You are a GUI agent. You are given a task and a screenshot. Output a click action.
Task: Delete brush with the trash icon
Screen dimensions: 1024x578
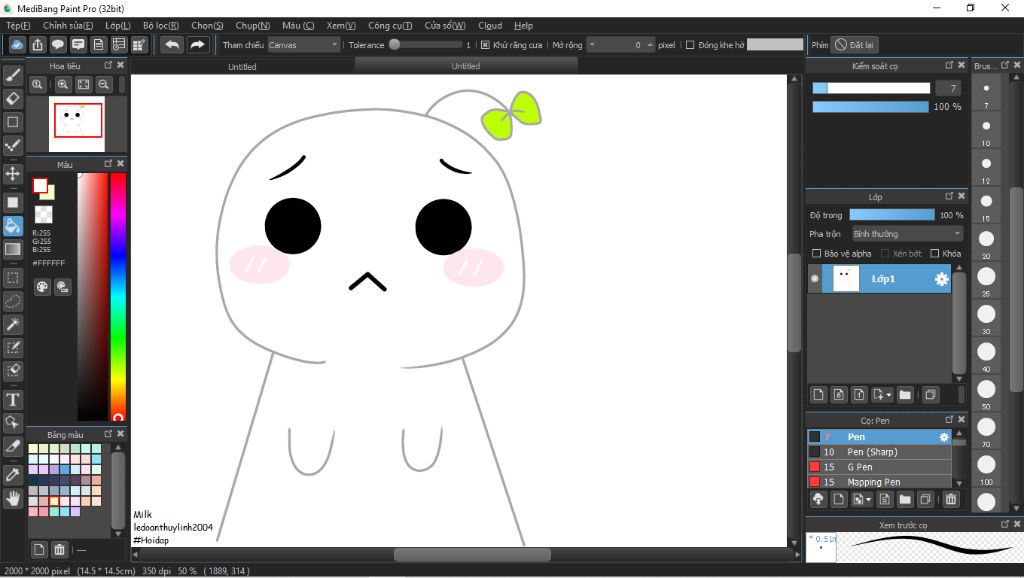[x=951, y=500]
